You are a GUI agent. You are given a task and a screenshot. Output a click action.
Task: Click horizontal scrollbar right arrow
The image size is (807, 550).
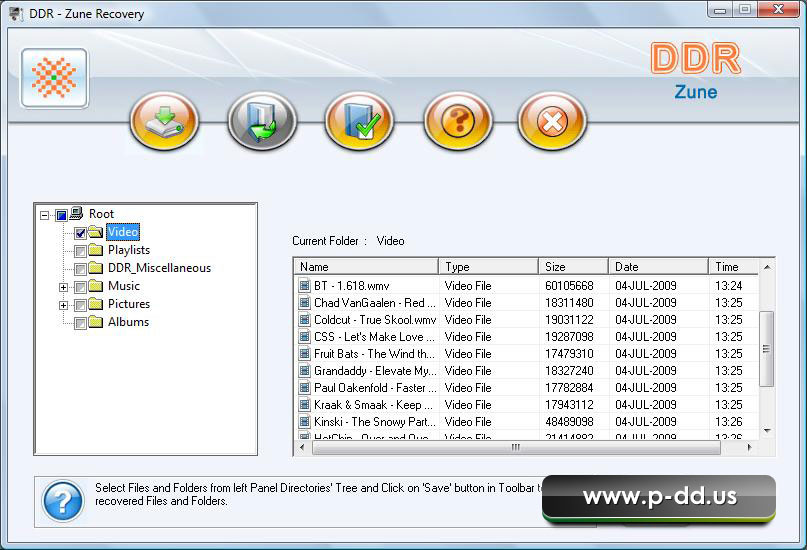(x=750, y=448)
